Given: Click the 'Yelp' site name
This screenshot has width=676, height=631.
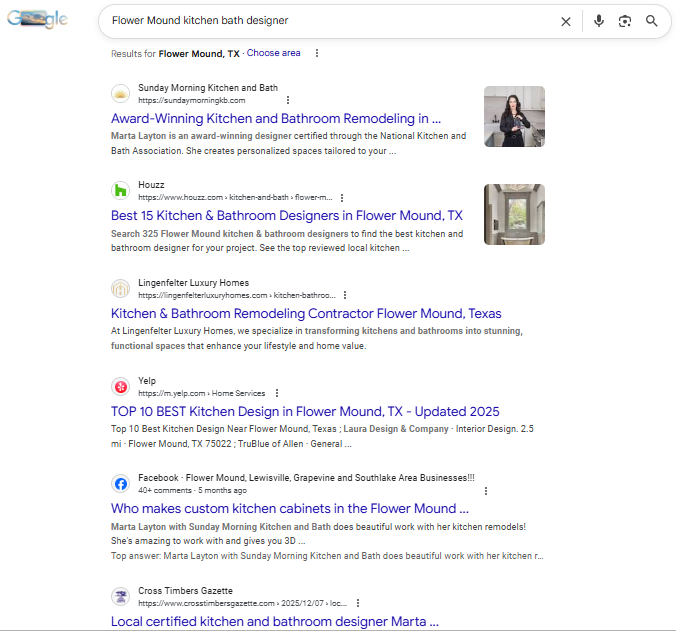Looking at the screenshot, I should tap(147, 381).
